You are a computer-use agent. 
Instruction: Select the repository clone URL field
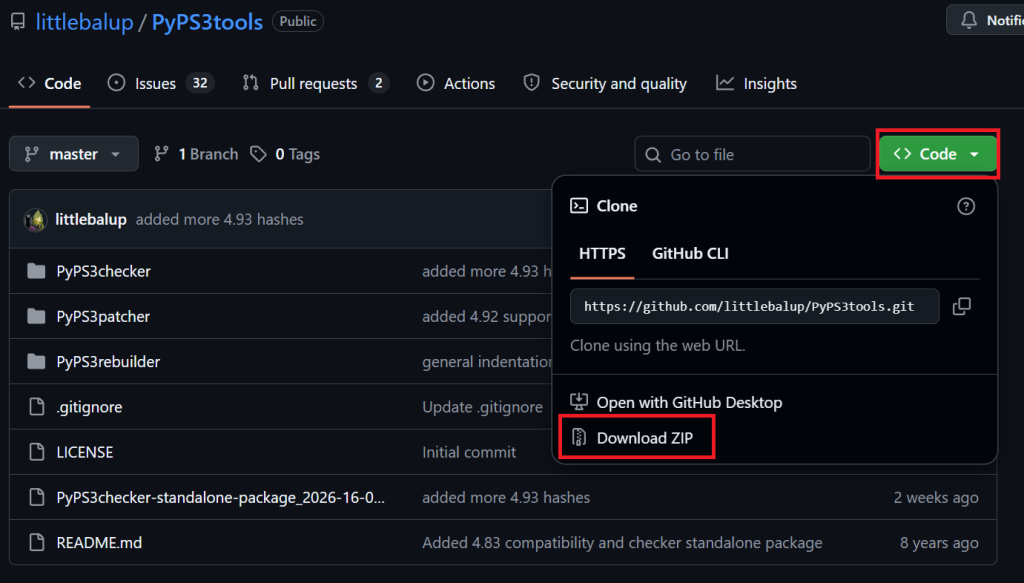755,306
